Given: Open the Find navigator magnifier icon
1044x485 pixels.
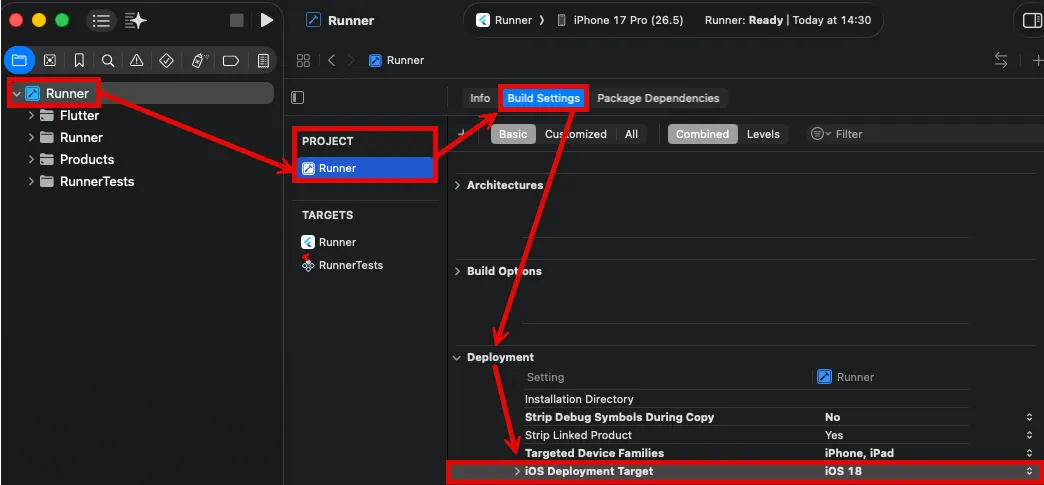Looking at the screenshot, I should coord(108,61).
